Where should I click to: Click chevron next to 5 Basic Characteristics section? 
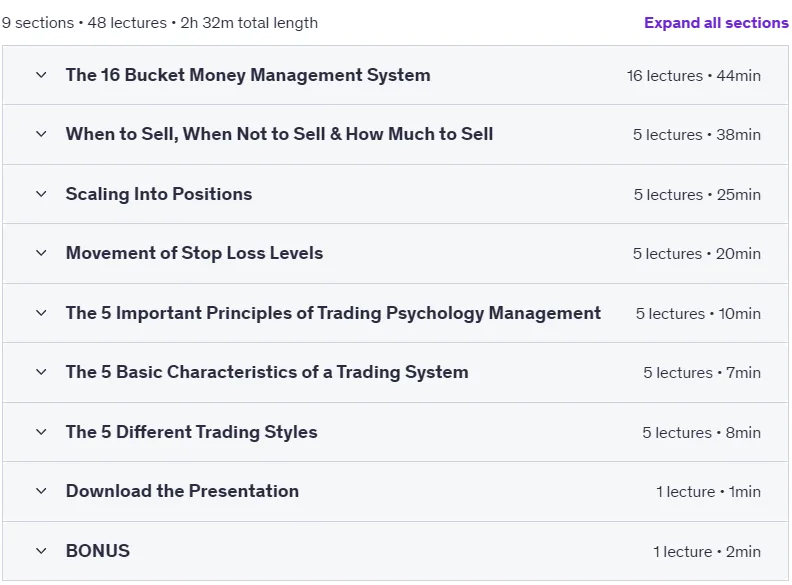click(x=41, y=372)
